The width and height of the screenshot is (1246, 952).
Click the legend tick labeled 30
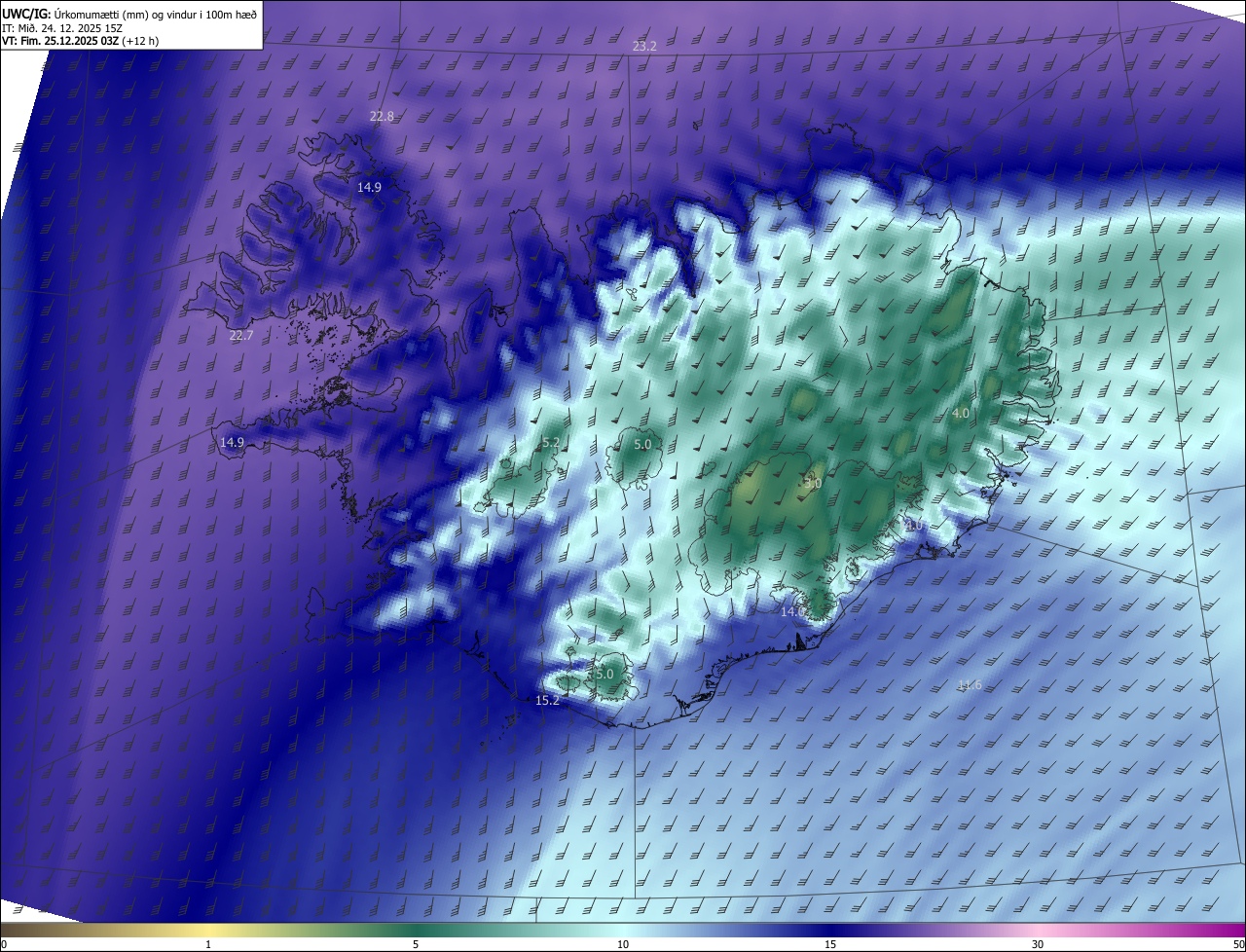[x=1038, y=945]
